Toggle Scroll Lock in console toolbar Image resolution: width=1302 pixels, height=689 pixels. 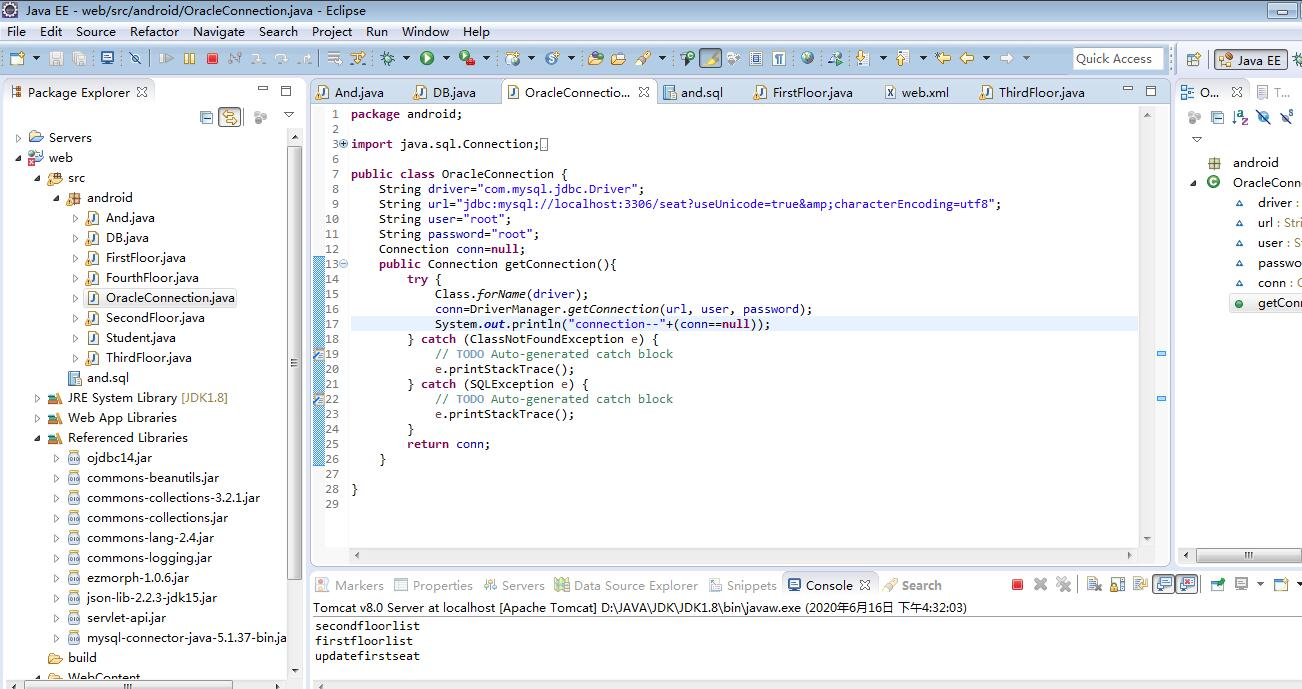[x=1116, y=585]
